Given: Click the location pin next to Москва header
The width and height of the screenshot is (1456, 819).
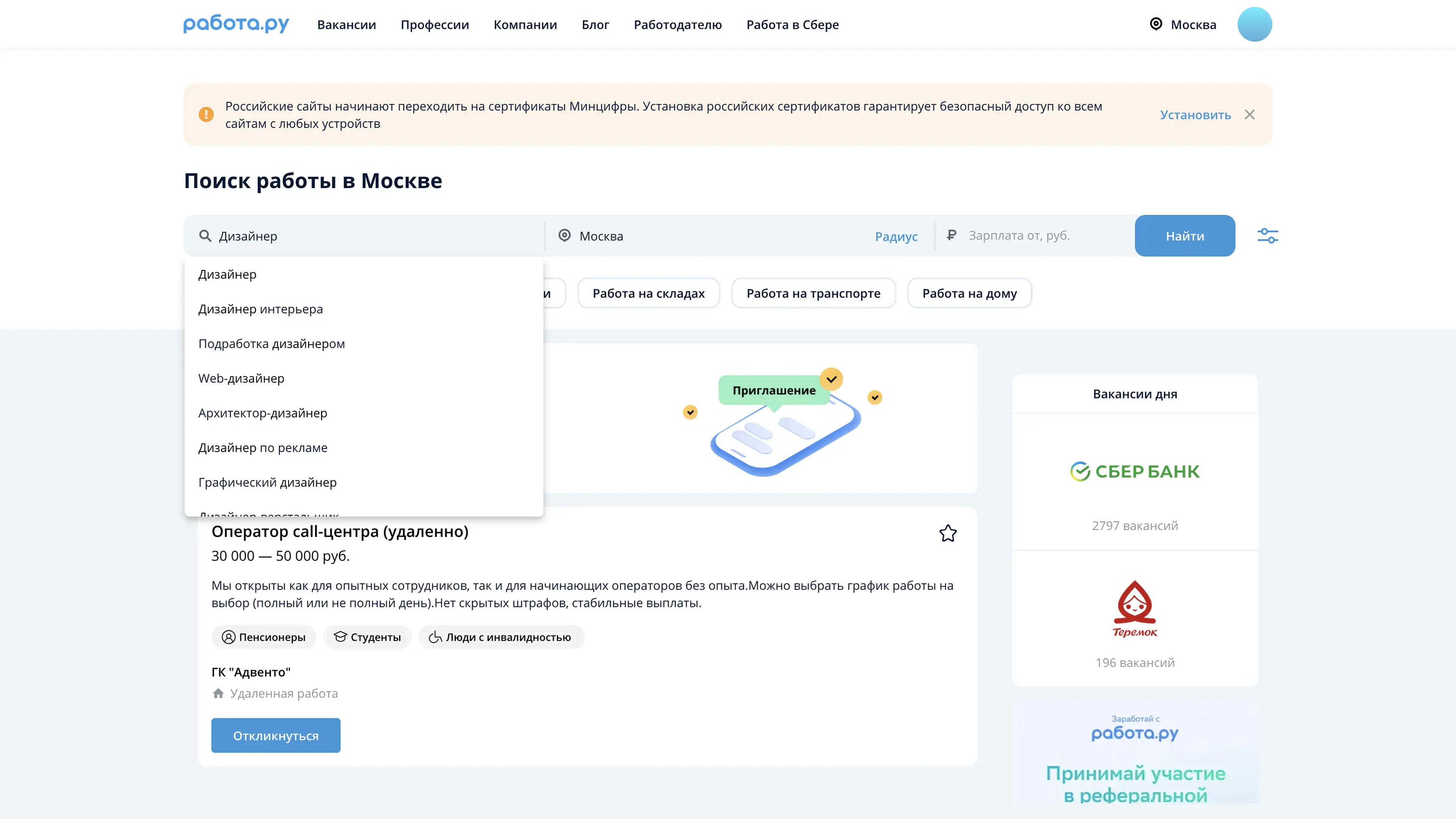Looking at the screenshot, I should pos(1156,24).
